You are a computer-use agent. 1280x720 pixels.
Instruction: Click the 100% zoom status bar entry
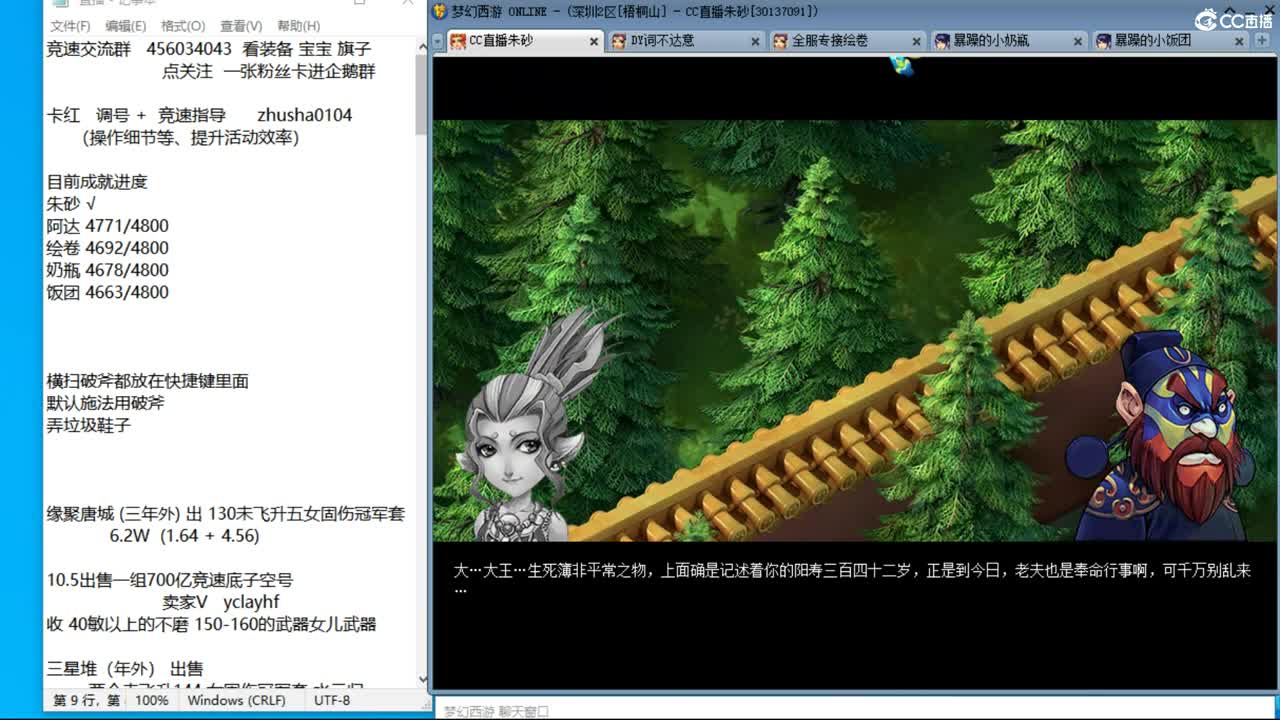(152, 700)
